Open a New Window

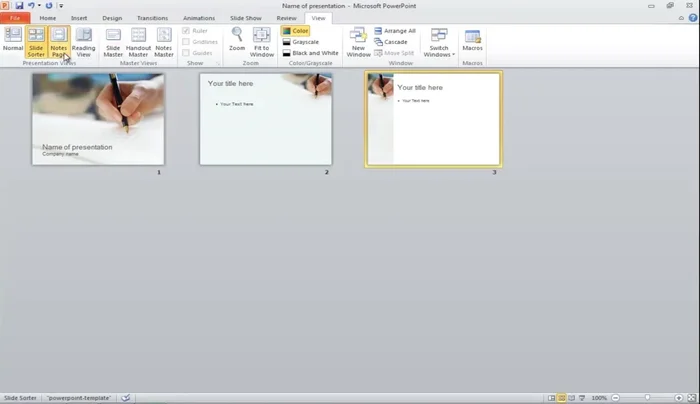pyautogui.click(x=358, y=41)
